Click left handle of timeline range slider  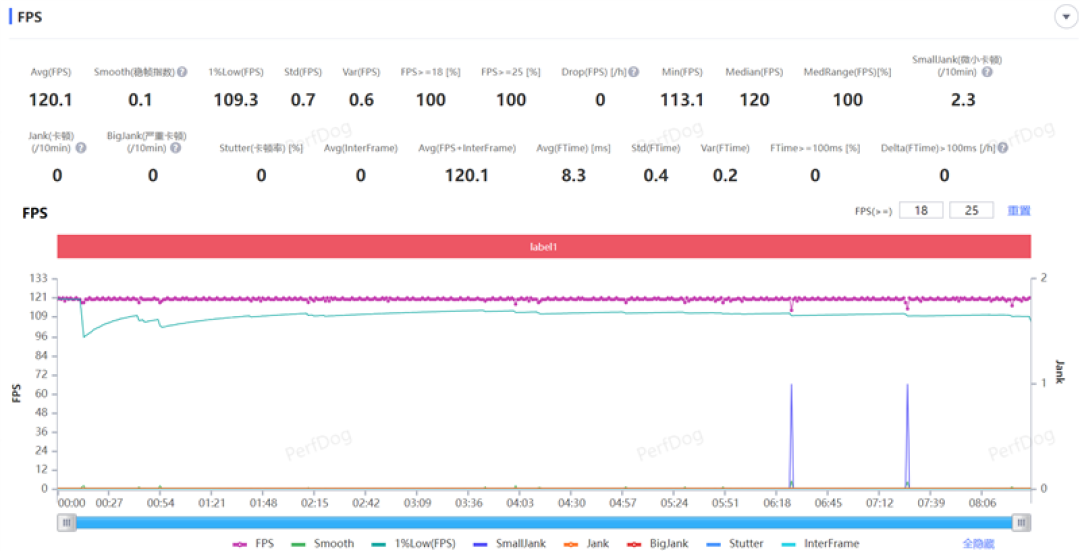pos(66,523)
